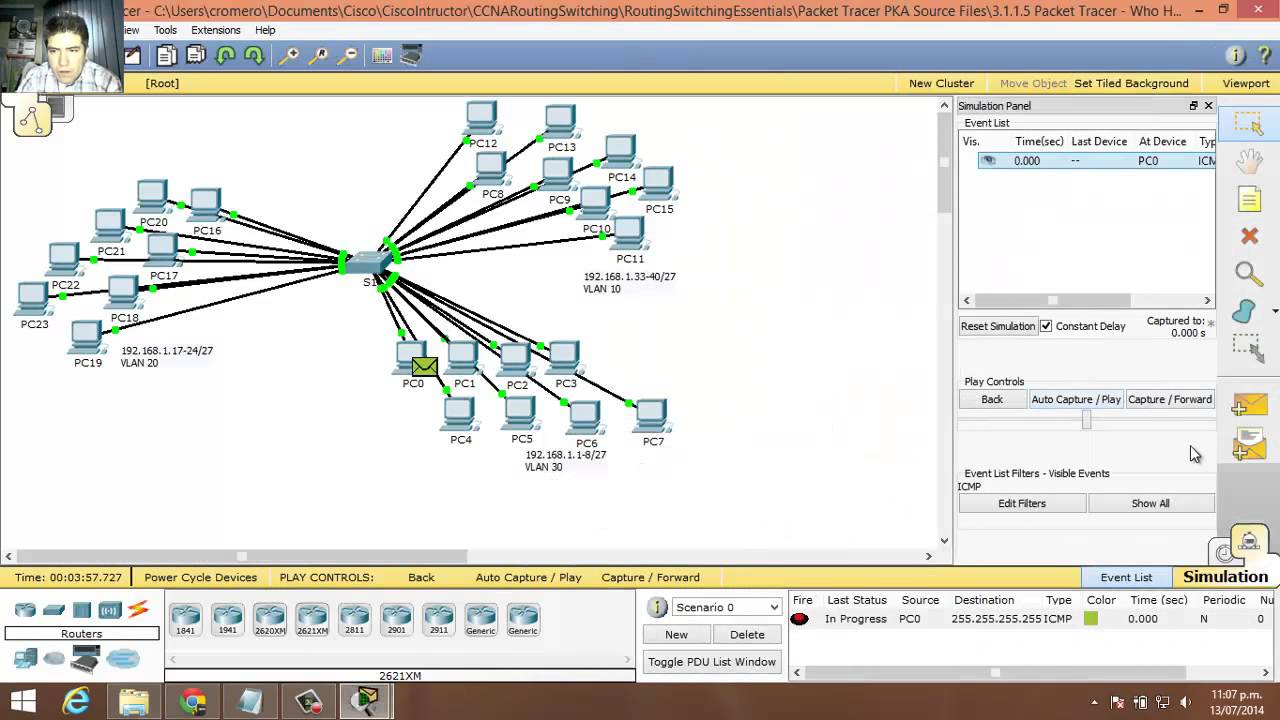Select the Routers device category icon
Screen dimensions: 1280x720
pyautogui.click(x=26, y=610)
